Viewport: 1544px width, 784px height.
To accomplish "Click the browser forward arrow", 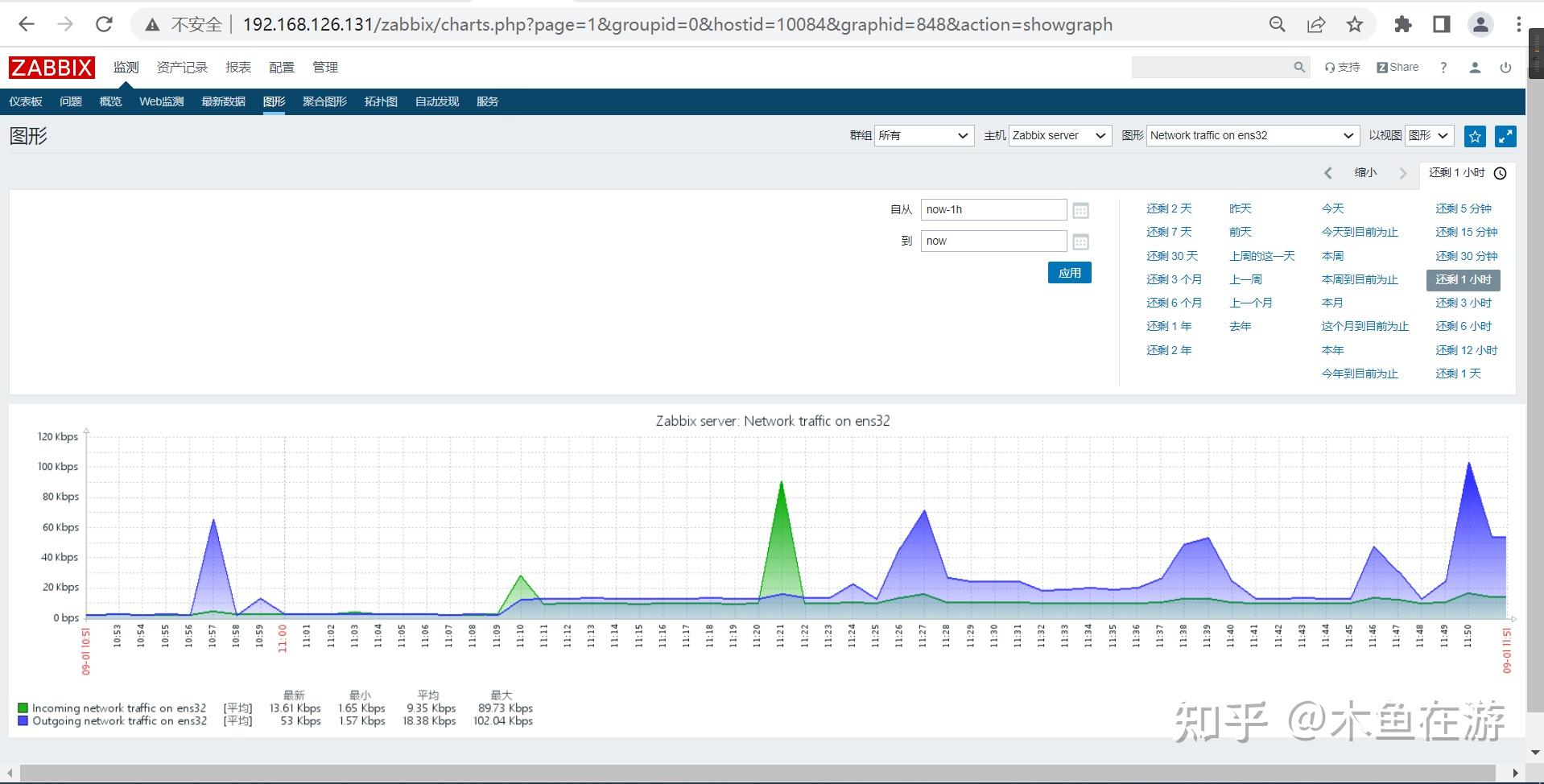I will coord(65,24).
